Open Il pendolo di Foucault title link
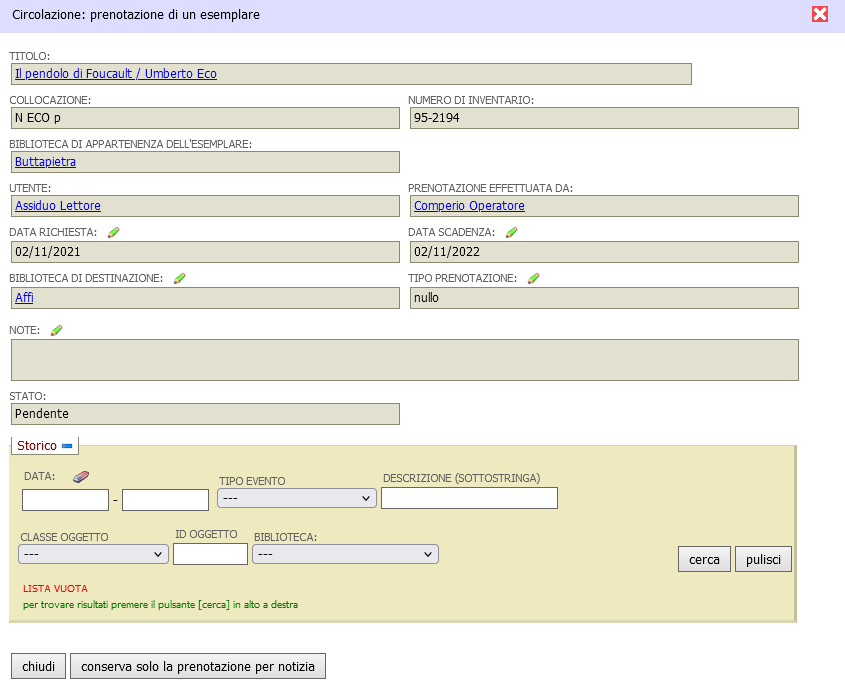The width and height of the screenshot is (845, 696). [x=115, y=74]
